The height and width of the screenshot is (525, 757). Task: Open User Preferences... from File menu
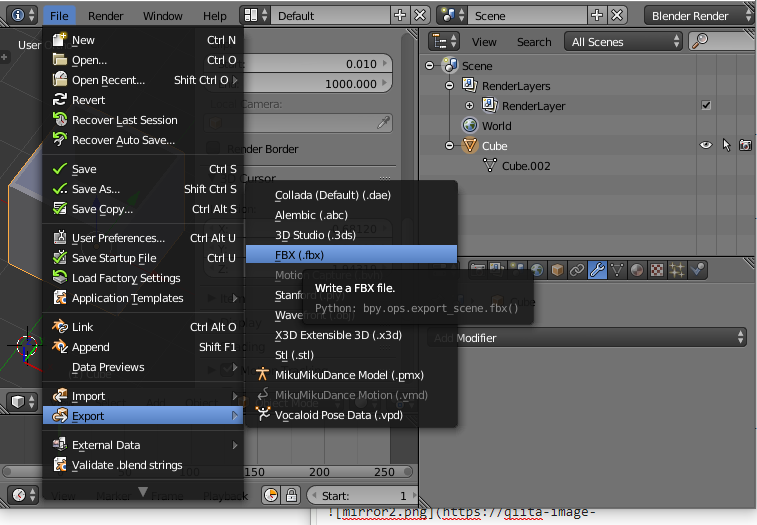click(143, 238)
